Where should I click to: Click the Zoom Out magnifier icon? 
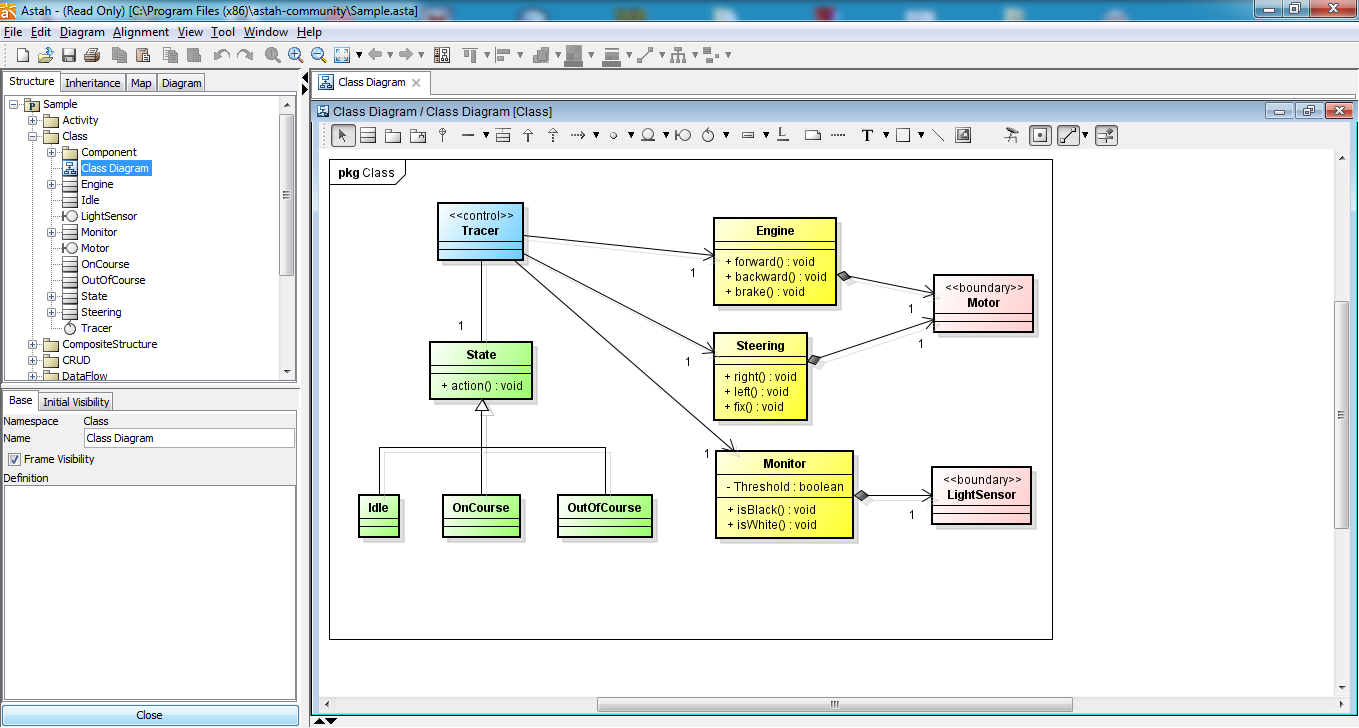(318, 55)
